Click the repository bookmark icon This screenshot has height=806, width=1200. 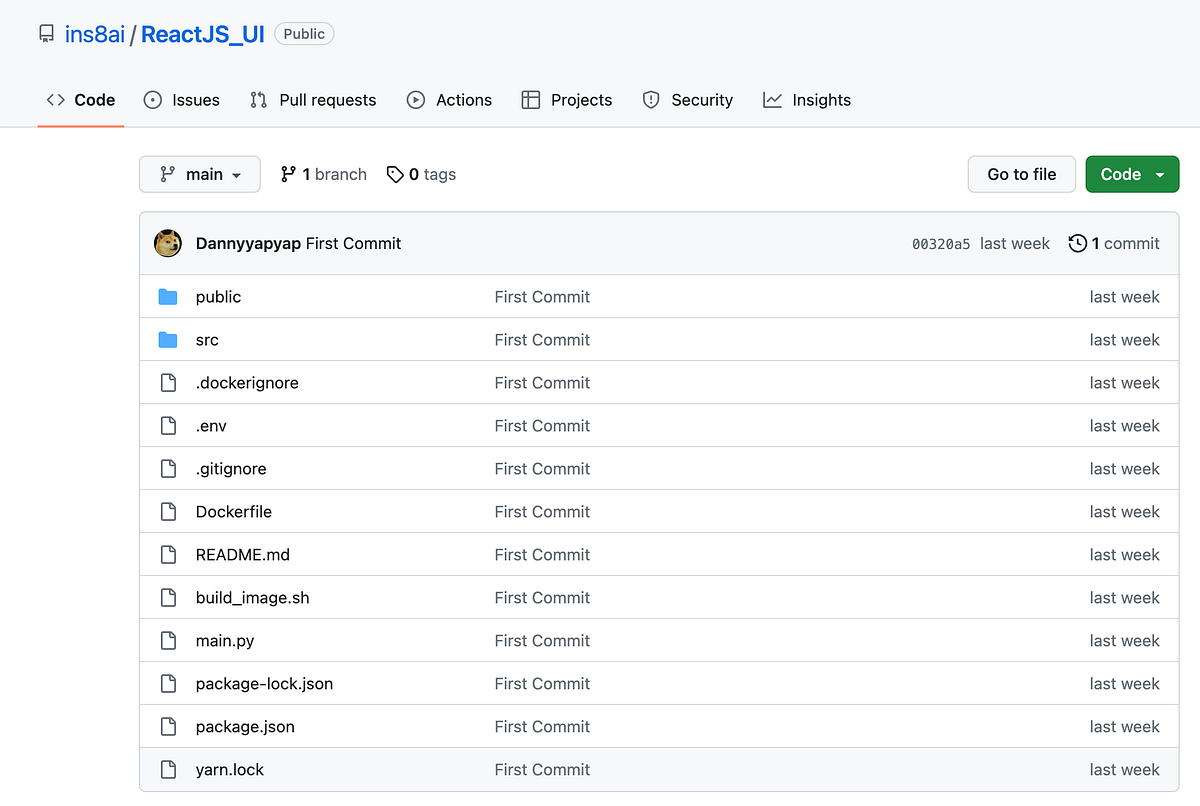[x=46, y=32]
